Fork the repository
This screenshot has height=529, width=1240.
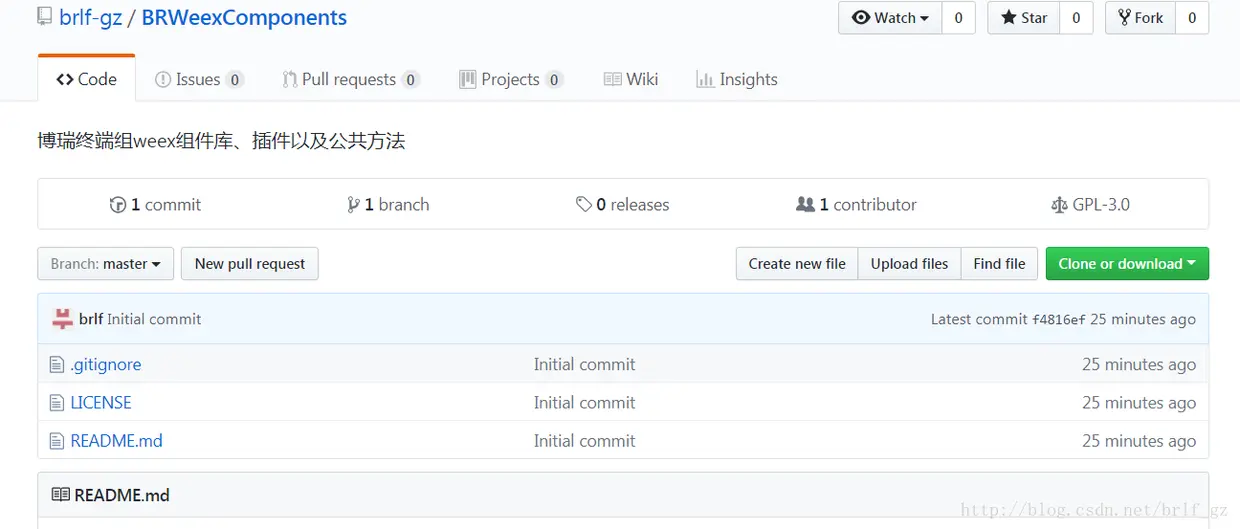click(x=1140, y=18)
